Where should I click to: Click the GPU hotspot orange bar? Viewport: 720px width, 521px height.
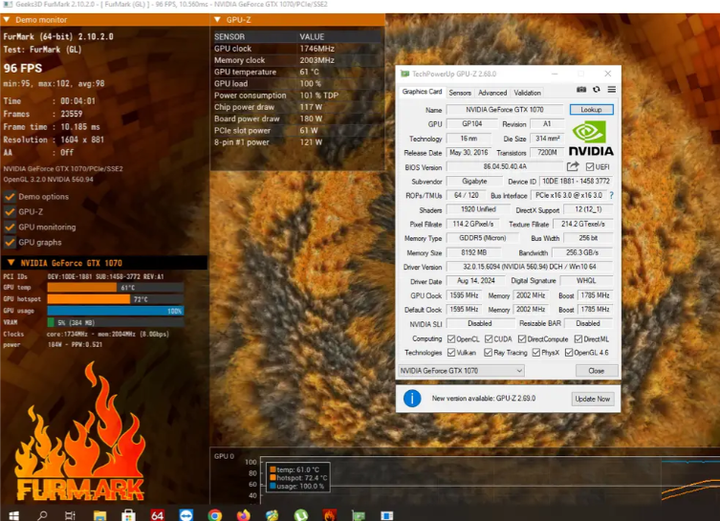(89, 299)
